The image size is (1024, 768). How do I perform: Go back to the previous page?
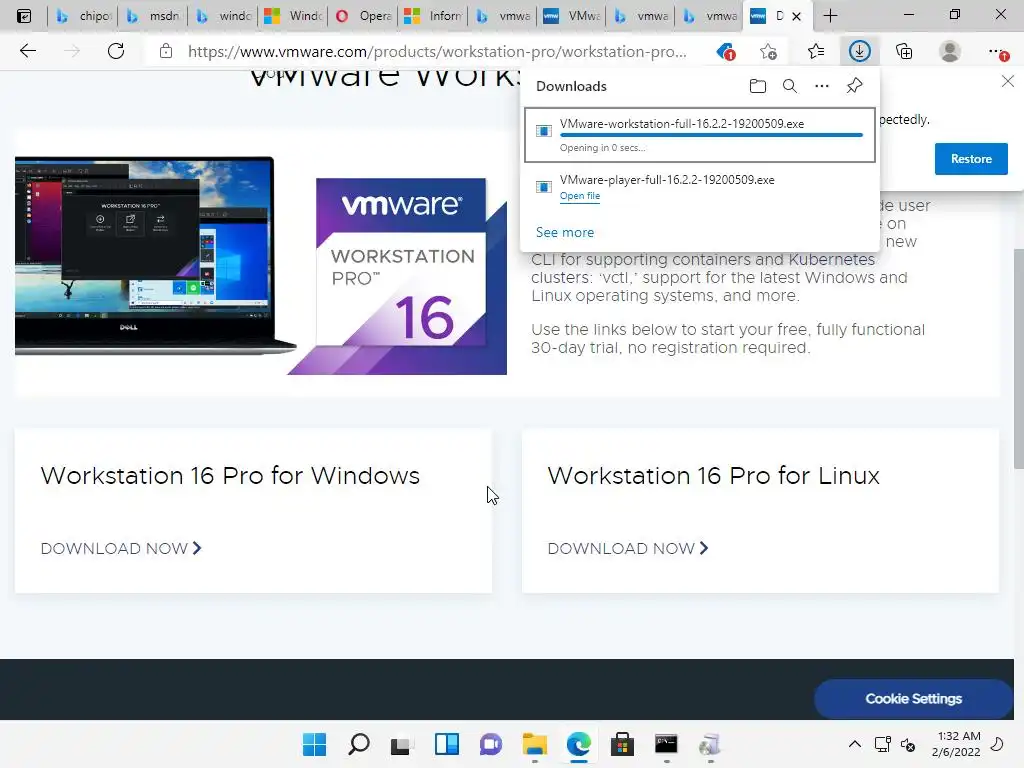(27, 51)
